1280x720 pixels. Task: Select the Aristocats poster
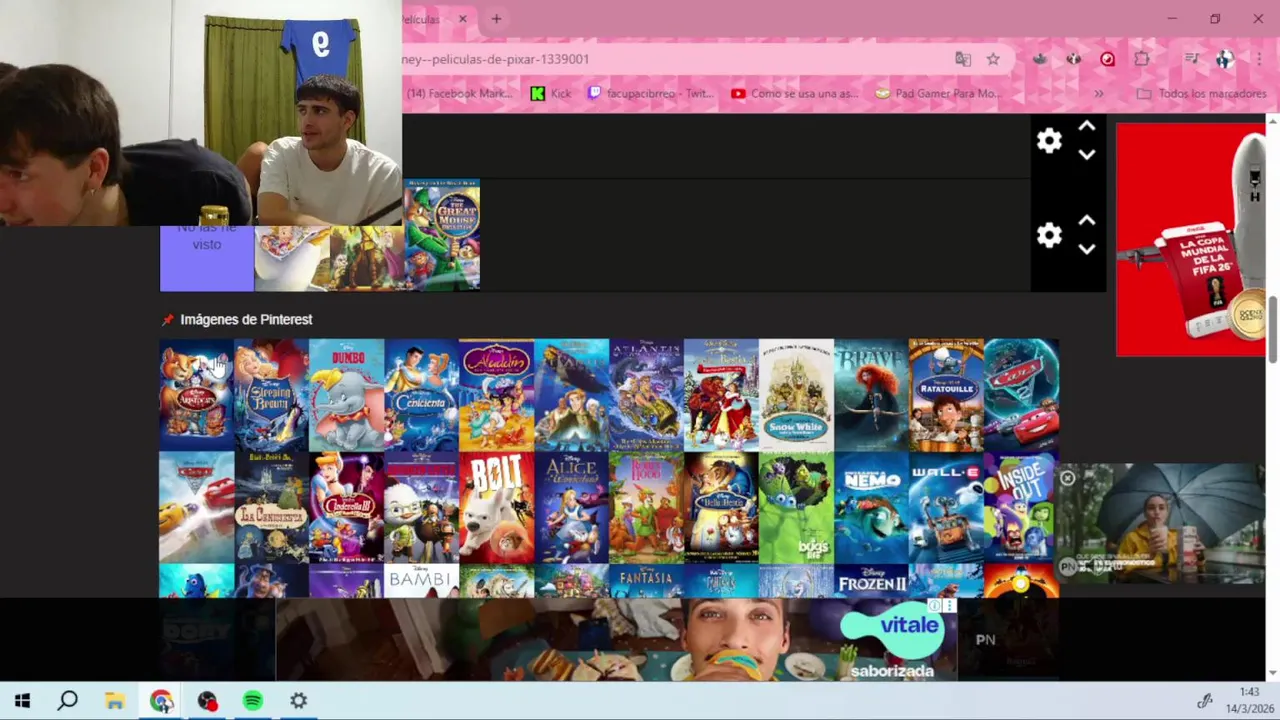[197, 395]
